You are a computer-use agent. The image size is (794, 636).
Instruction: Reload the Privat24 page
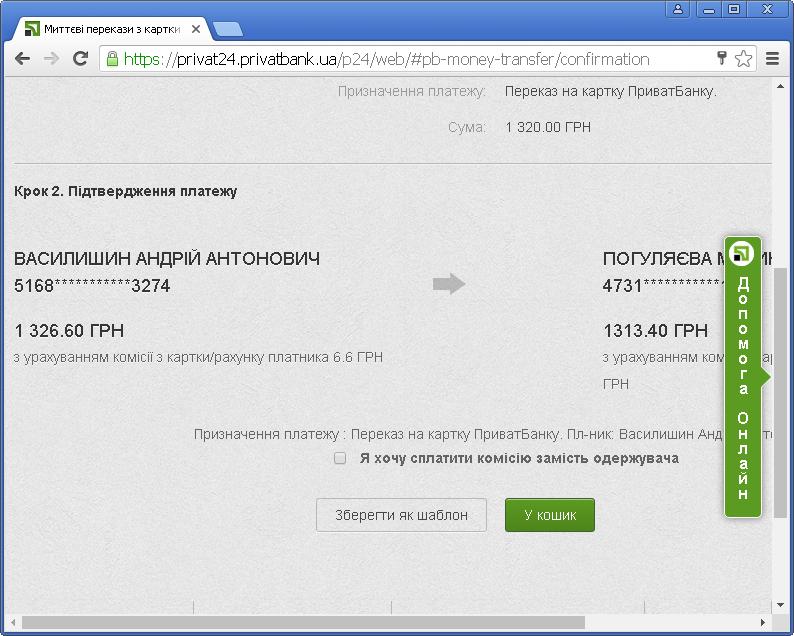point(80,59)
